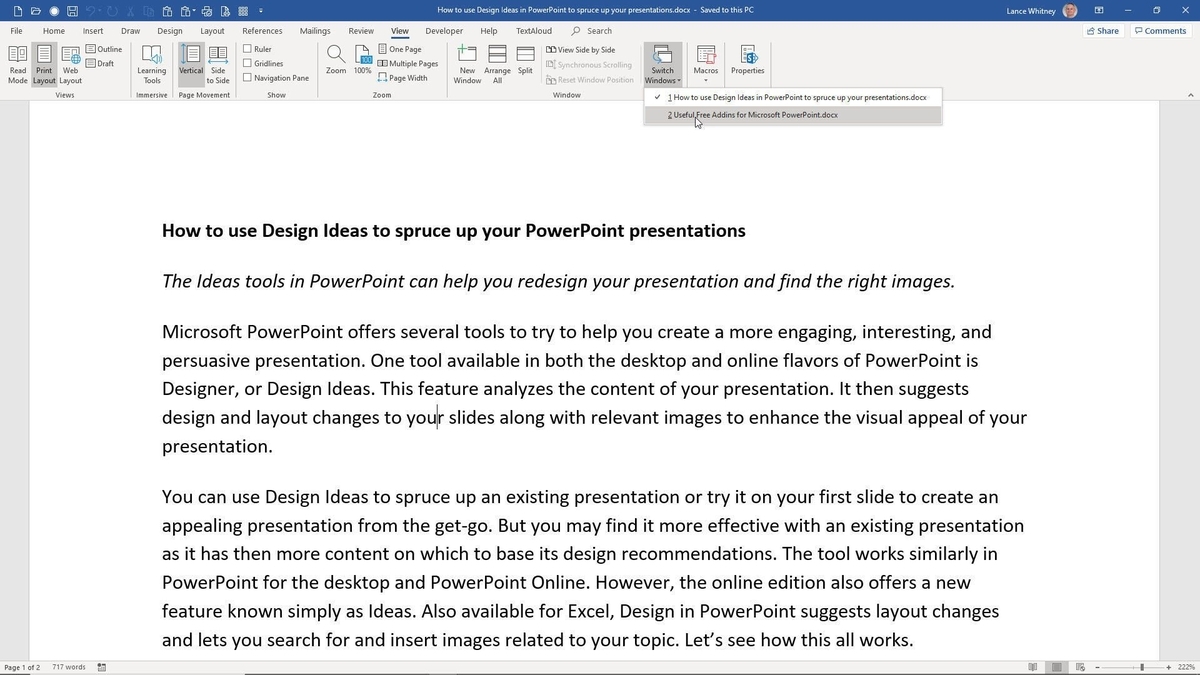Expand the Customize Quick Access Toolbar arrow

[x=261, y=11]
